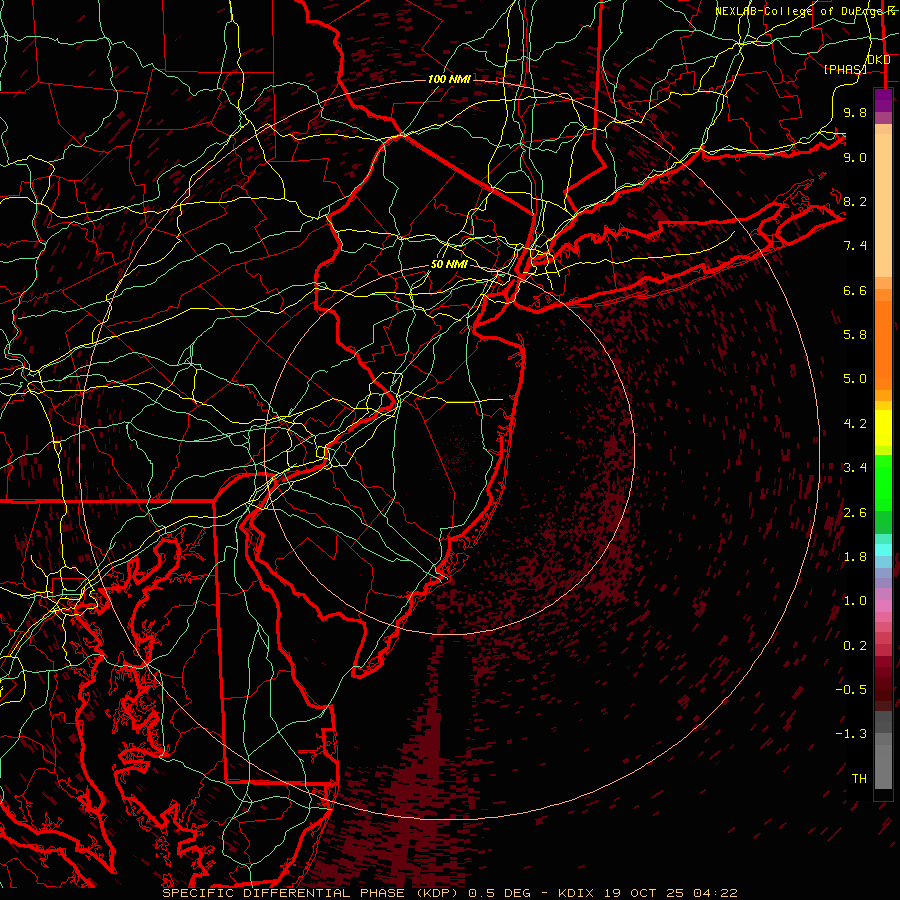Click the yellow segment of the color bar
This screenshot has width=900, height=900.
click(x=883, y=428)
